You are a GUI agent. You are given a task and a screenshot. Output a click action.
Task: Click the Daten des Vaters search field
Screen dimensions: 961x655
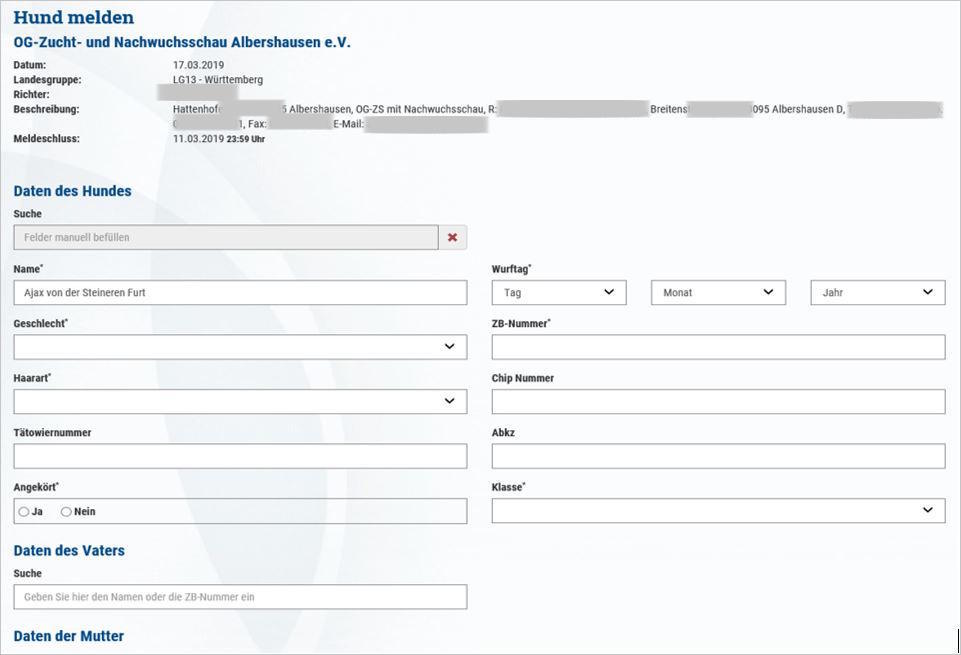click(240, 597)
